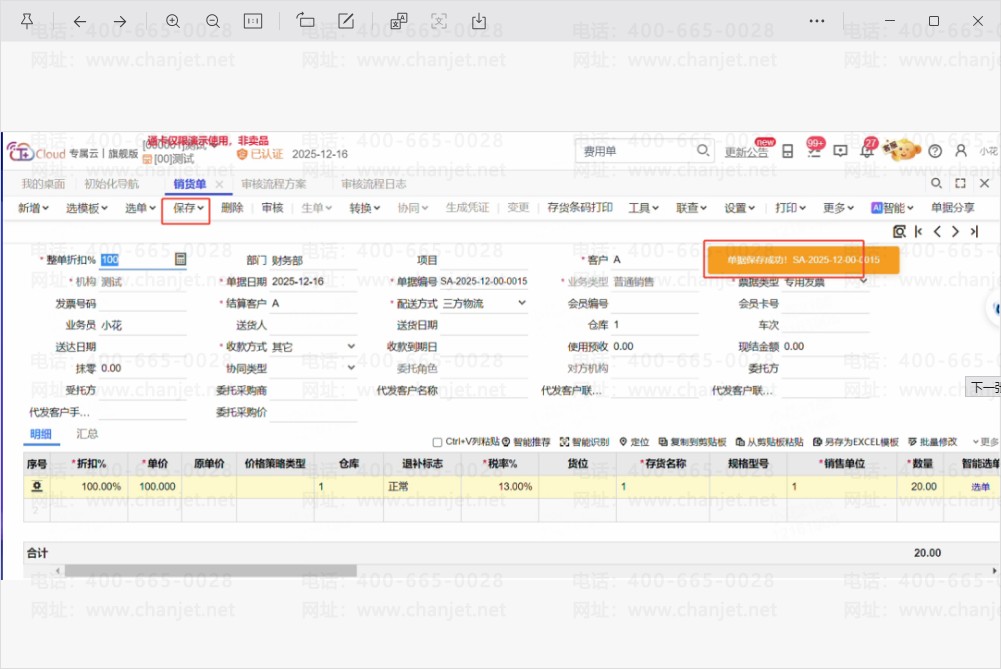Viewport: 1001px width, 669px height.
Task: Toggle the Ctrl+V列粘贴 checkbox
Action: point(437,442)
